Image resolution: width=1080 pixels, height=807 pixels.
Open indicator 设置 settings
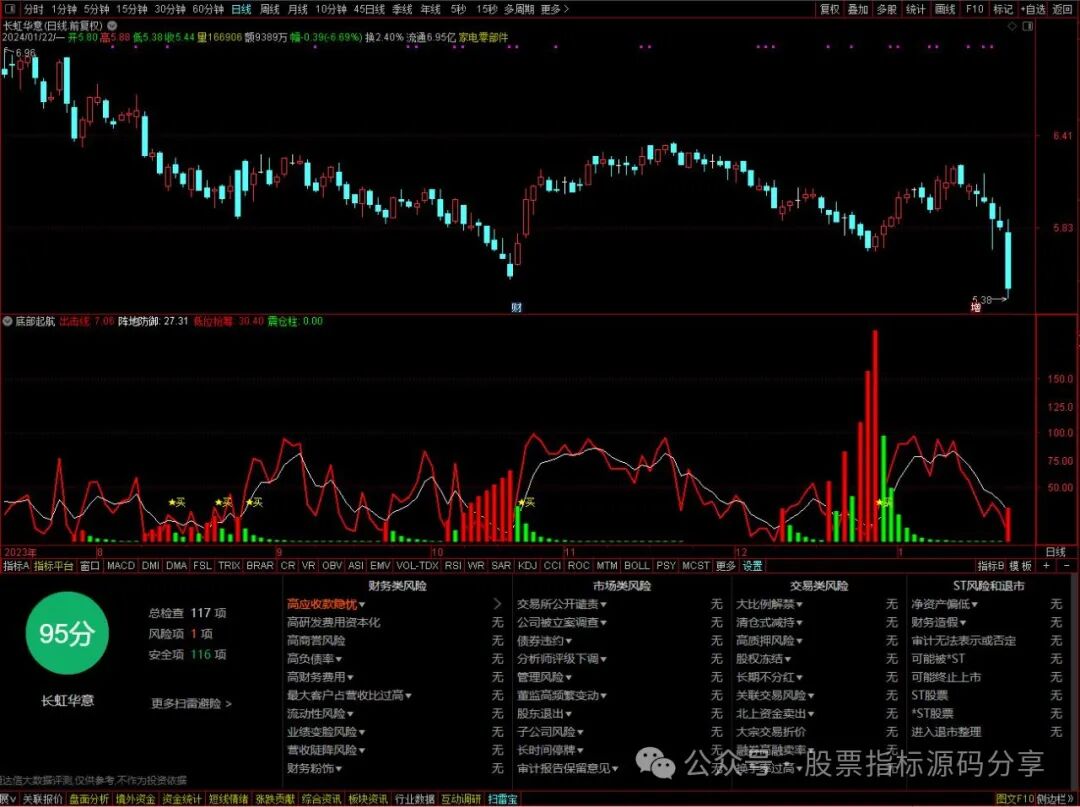(x=752, y=565)
